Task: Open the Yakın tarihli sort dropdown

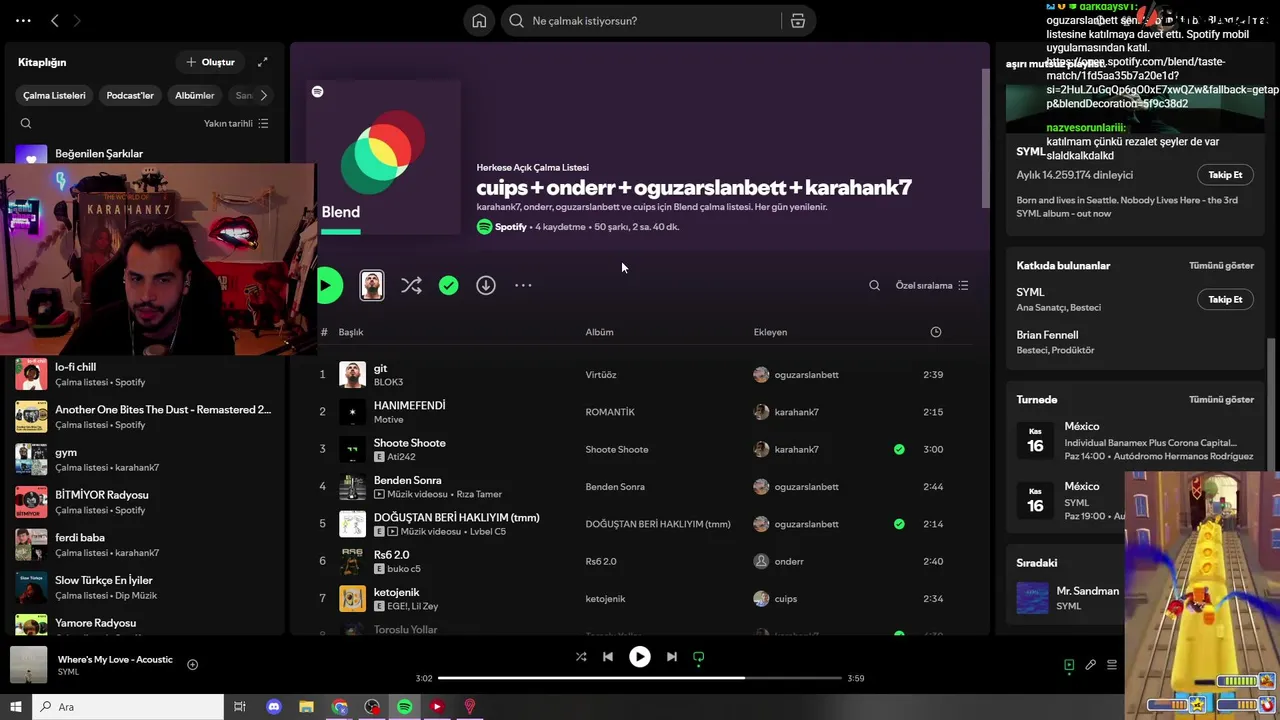Action: pyautogui.click(x=236, y=124)
